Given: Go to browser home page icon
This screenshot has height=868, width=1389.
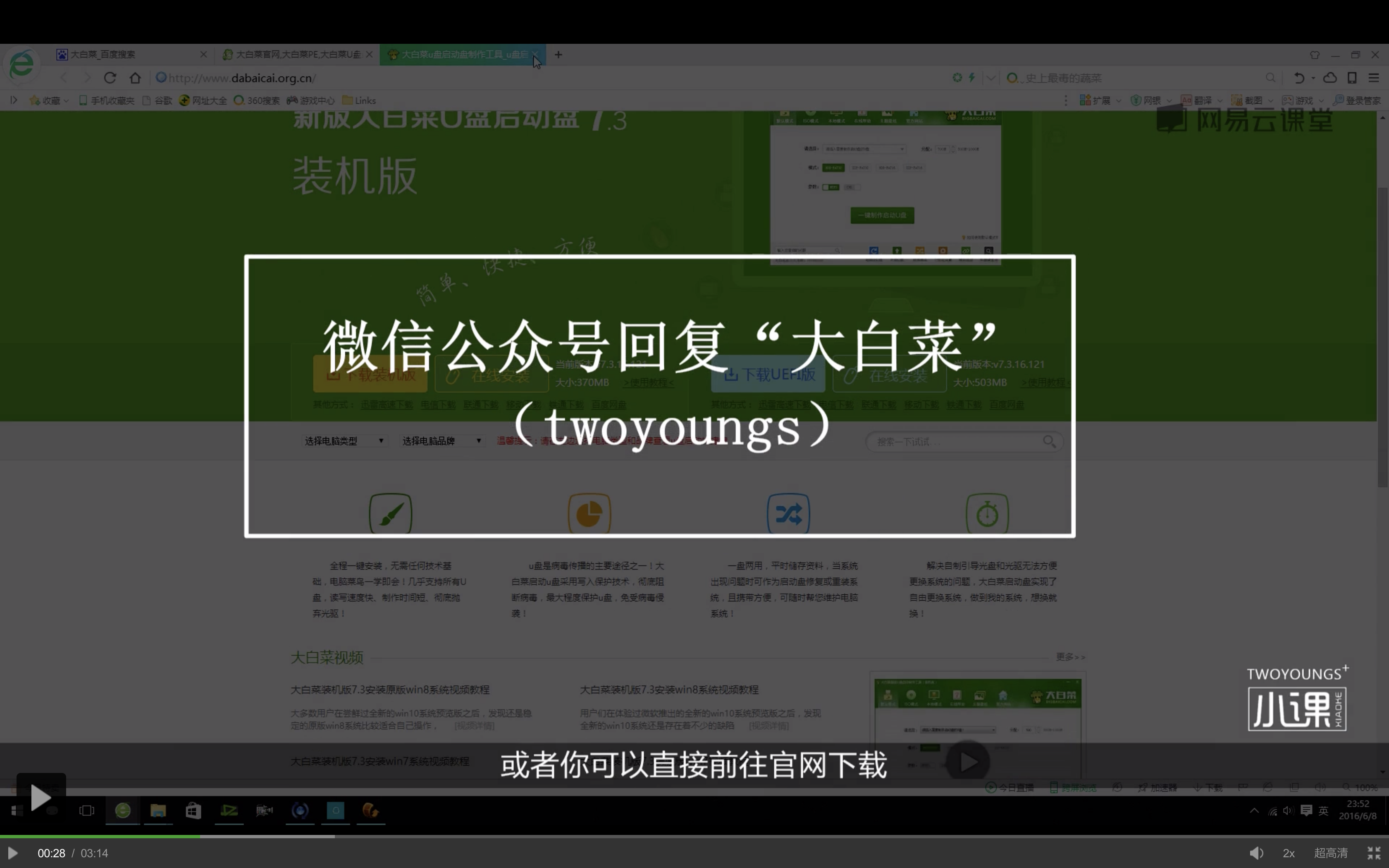Looking at the screenshot, I should (136, 78).
